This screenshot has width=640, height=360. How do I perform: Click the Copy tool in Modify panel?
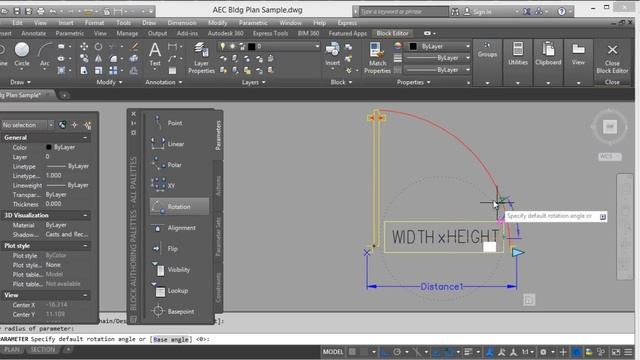coord(84,58)
